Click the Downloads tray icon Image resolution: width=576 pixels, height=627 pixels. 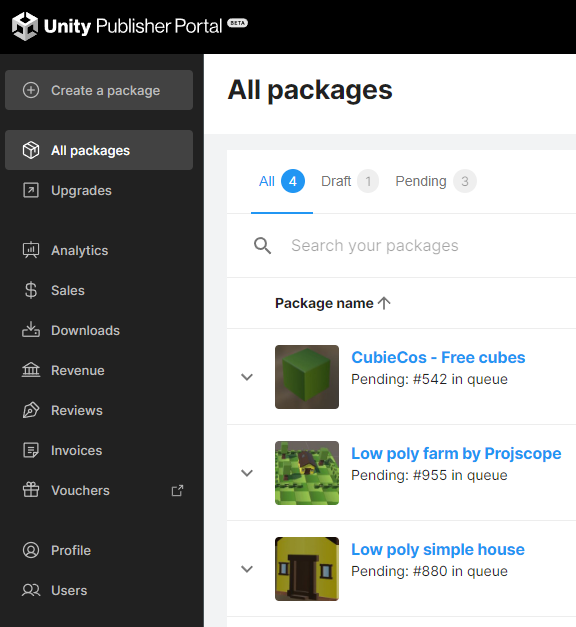(x=31, y=329)
